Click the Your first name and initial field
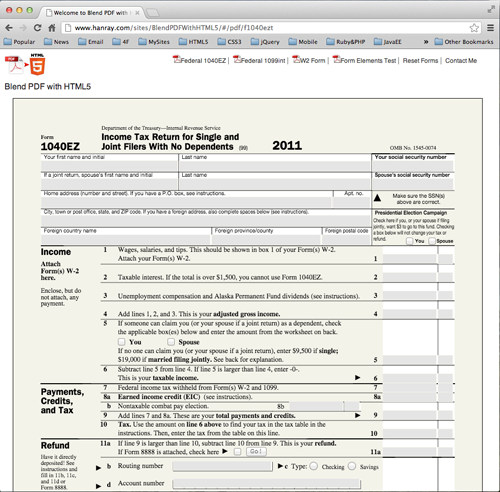 (109, 166)
